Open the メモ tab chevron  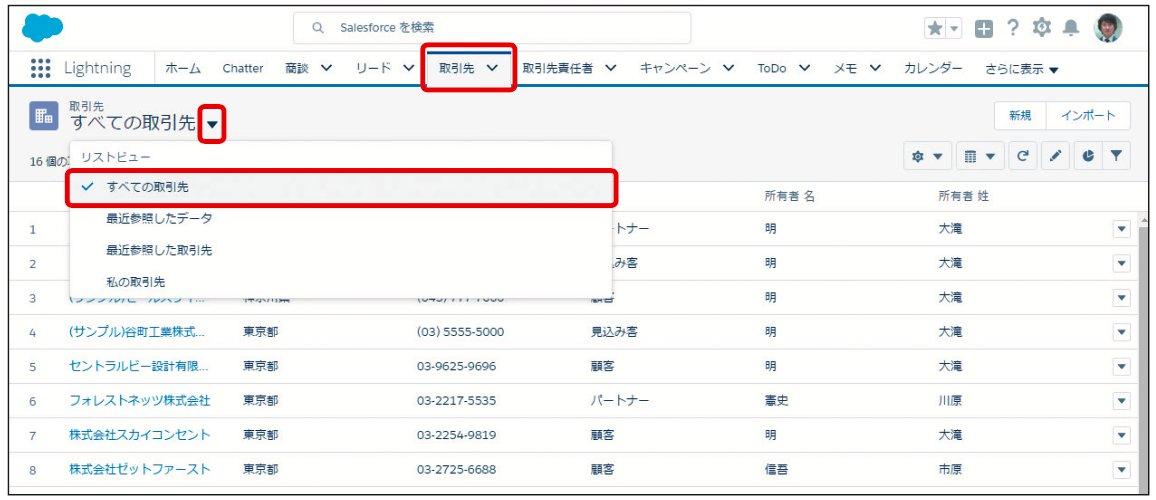pos(875,68)
